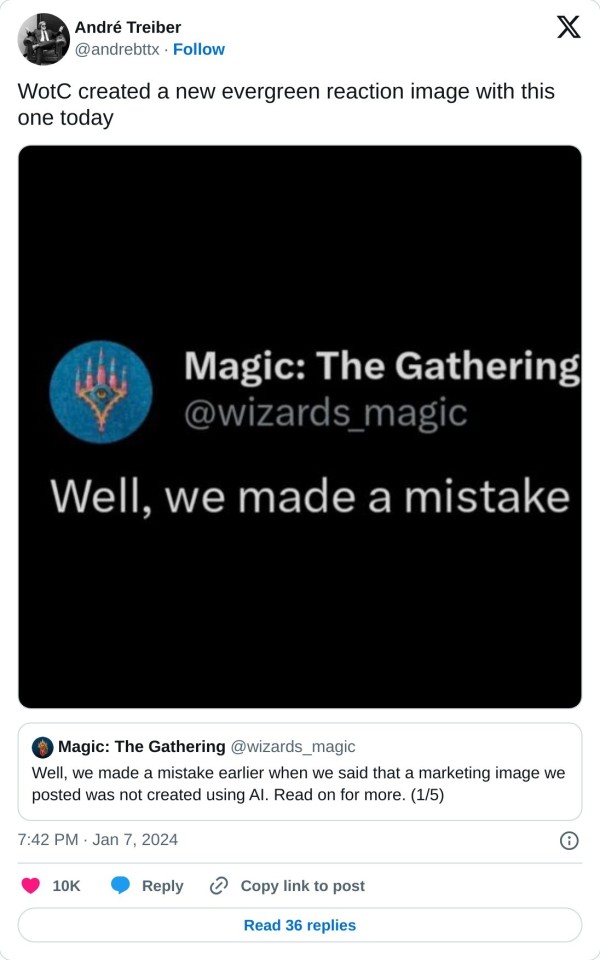Click the @wizards_magic handle in quoted tweet
Viewport: 600px width, 960px height.
(293, 747)
